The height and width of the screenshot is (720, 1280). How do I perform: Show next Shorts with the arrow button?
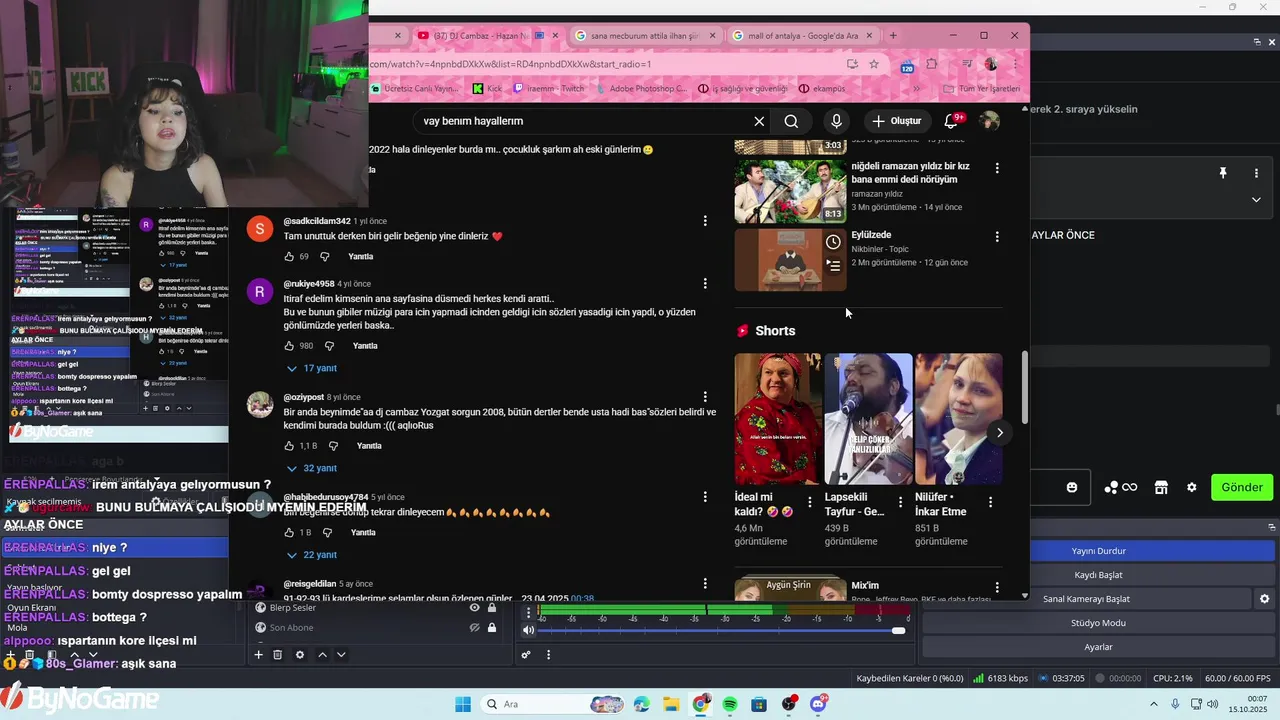click(x=999, y=432)
